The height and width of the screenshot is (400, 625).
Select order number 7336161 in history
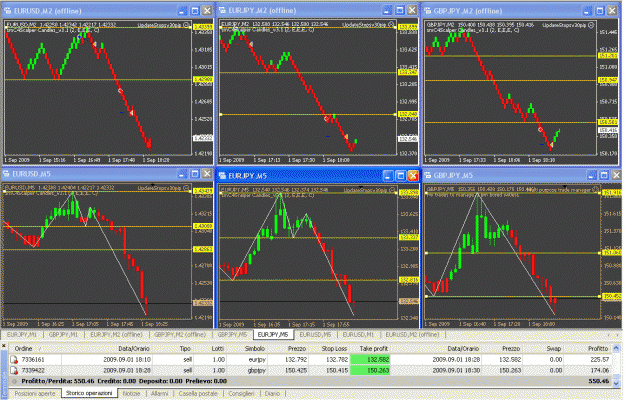point(33,360)
